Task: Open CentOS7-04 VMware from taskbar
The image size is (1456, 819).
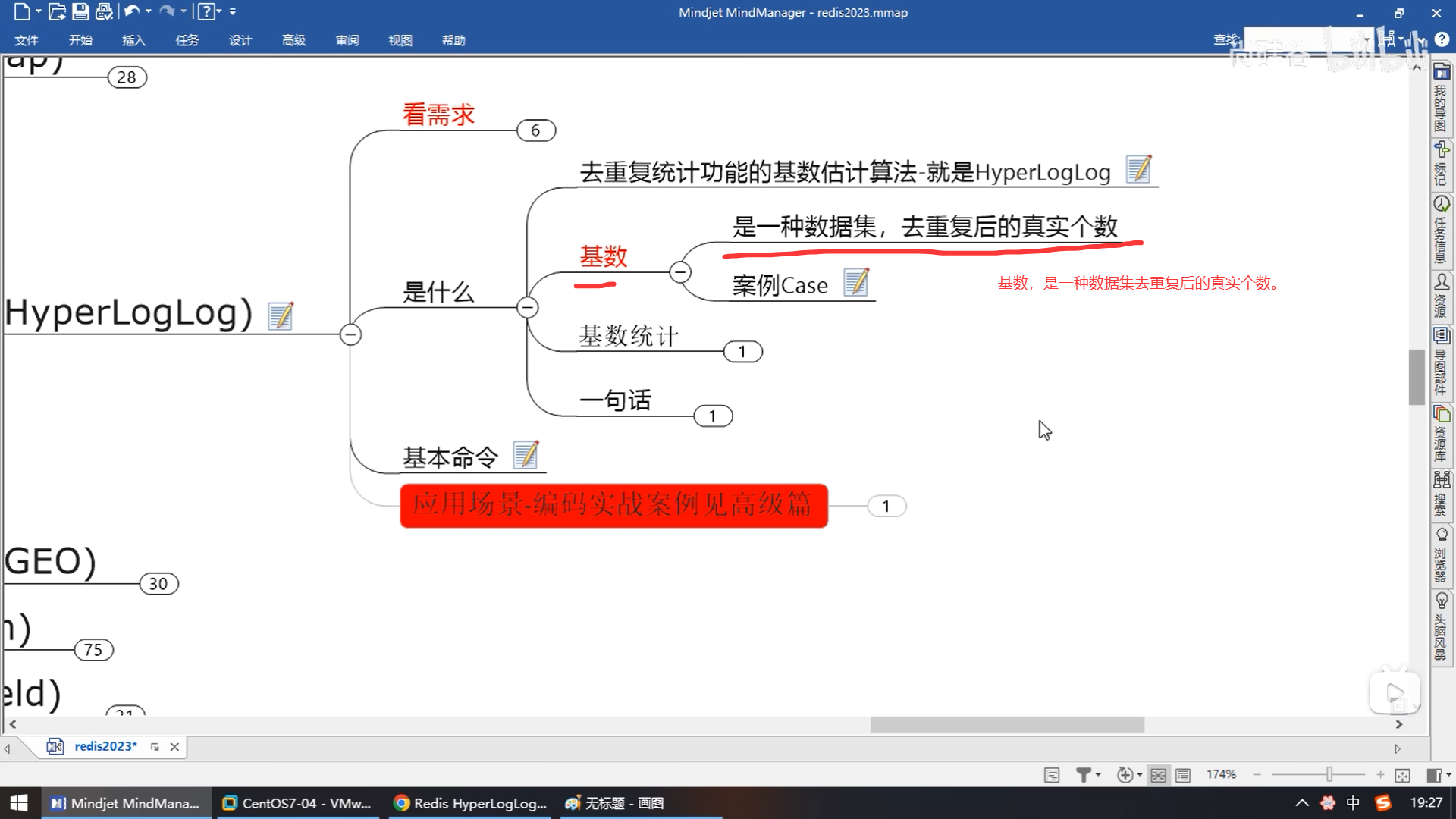Action: pos(297,803)
